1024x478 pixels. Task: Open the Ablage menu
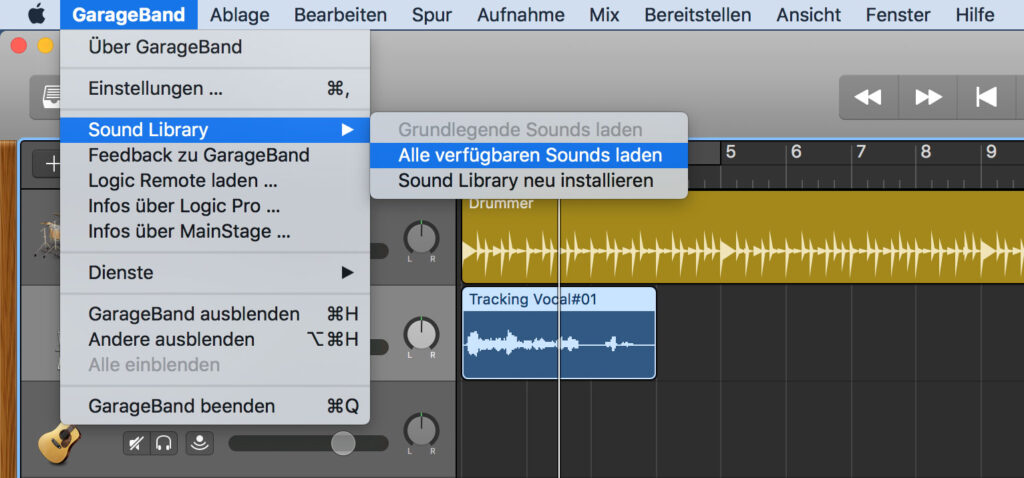240,14
